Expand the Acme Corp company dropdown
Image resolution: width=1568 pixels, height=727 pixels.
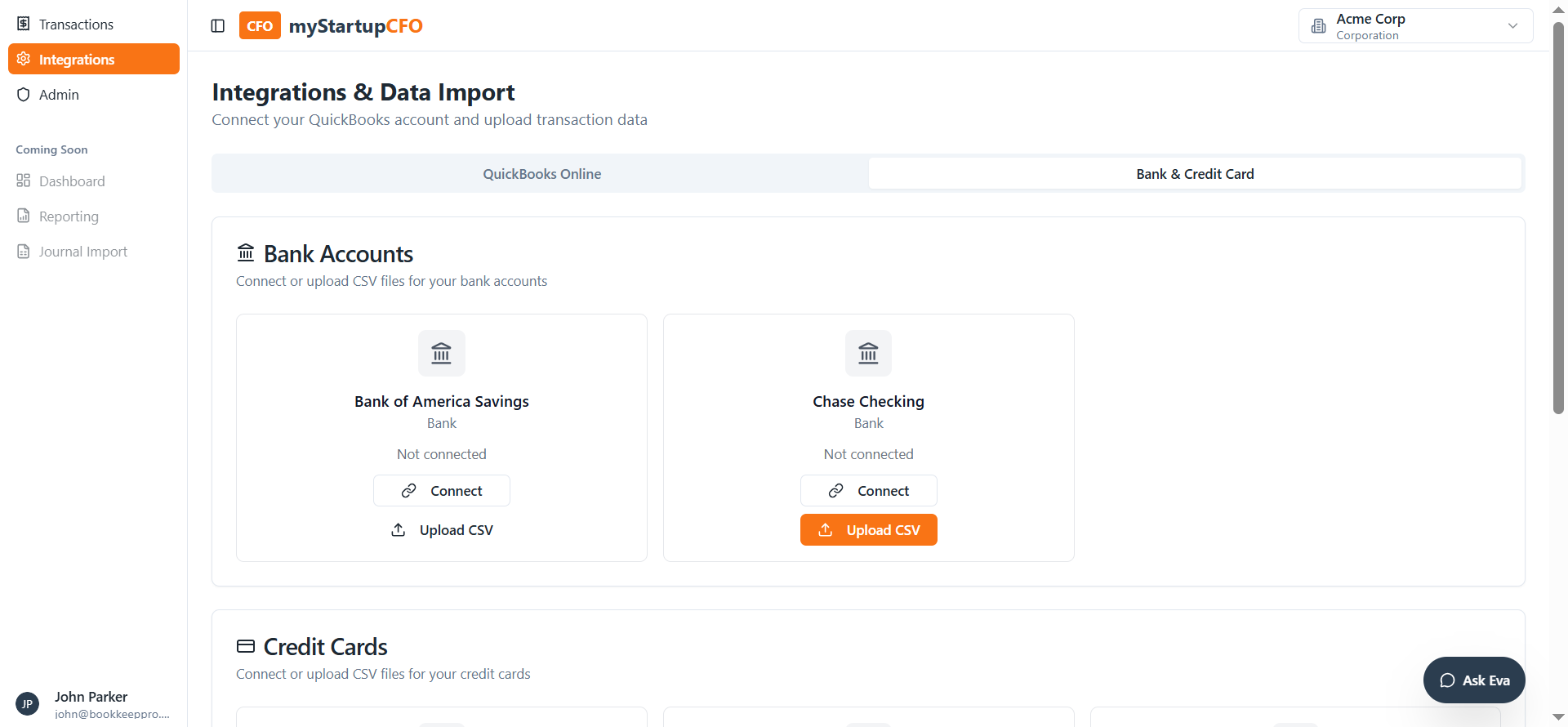[x=1414, y=26]
